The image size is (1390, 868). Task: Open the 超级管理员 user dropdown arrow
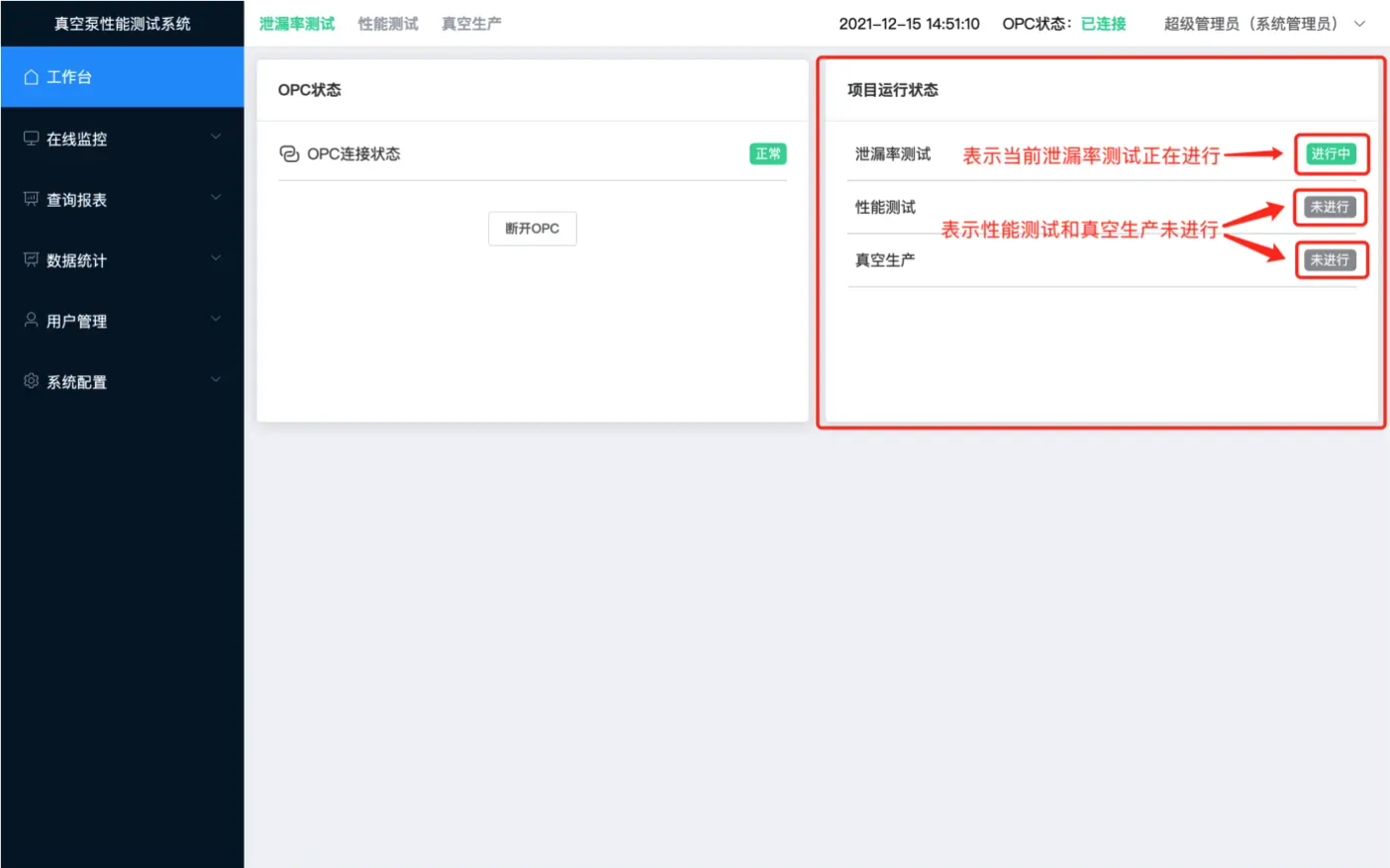[x=1360, y=24]
